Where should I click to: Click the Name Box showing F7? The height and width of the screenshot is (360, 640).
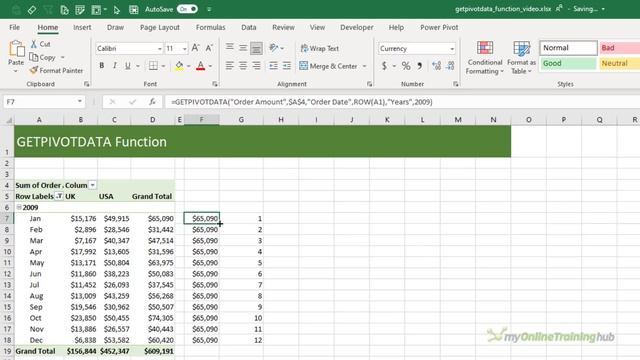point(39,102)
